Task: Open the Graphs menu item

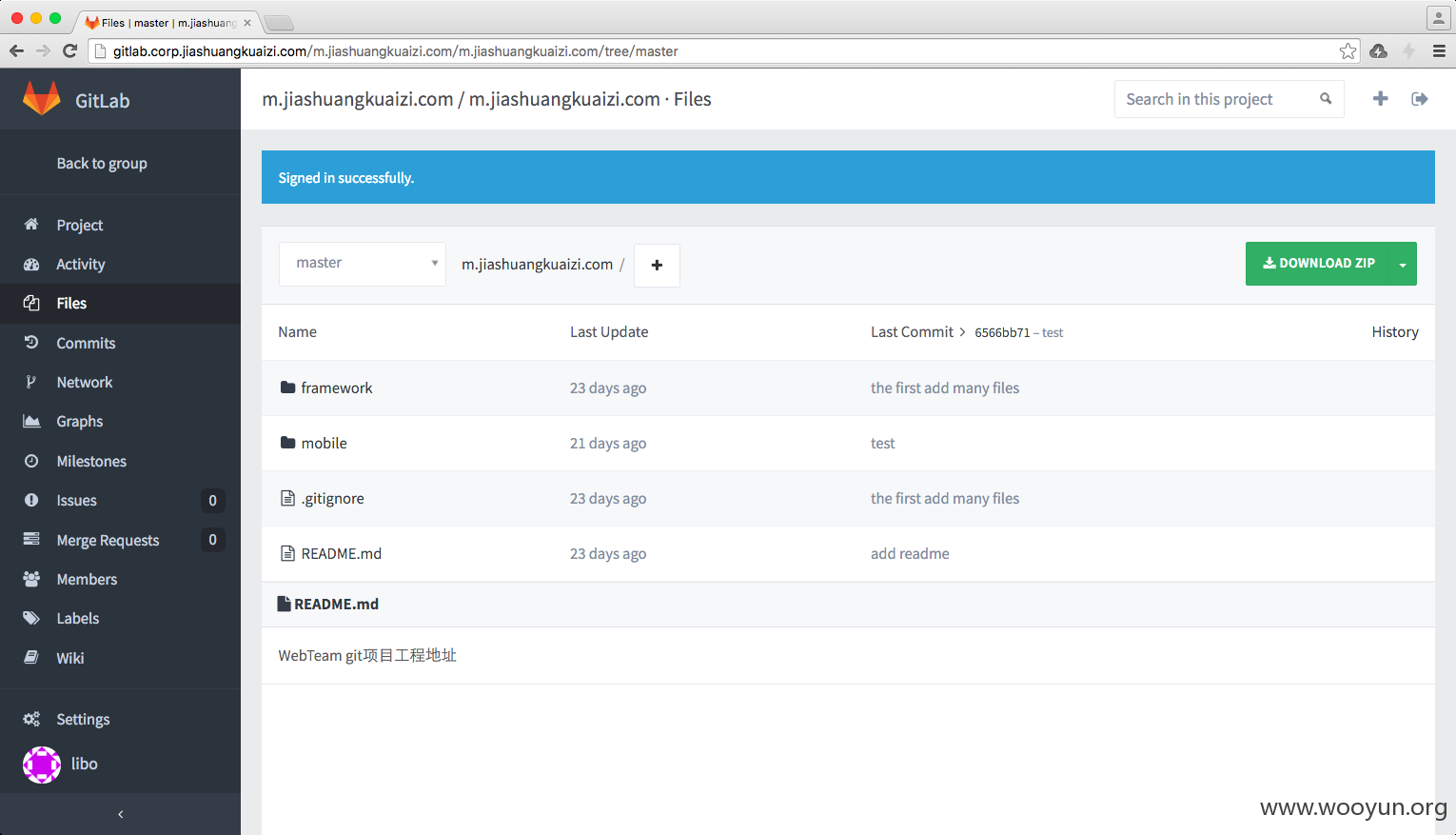Action: click(x=79, y=421)
